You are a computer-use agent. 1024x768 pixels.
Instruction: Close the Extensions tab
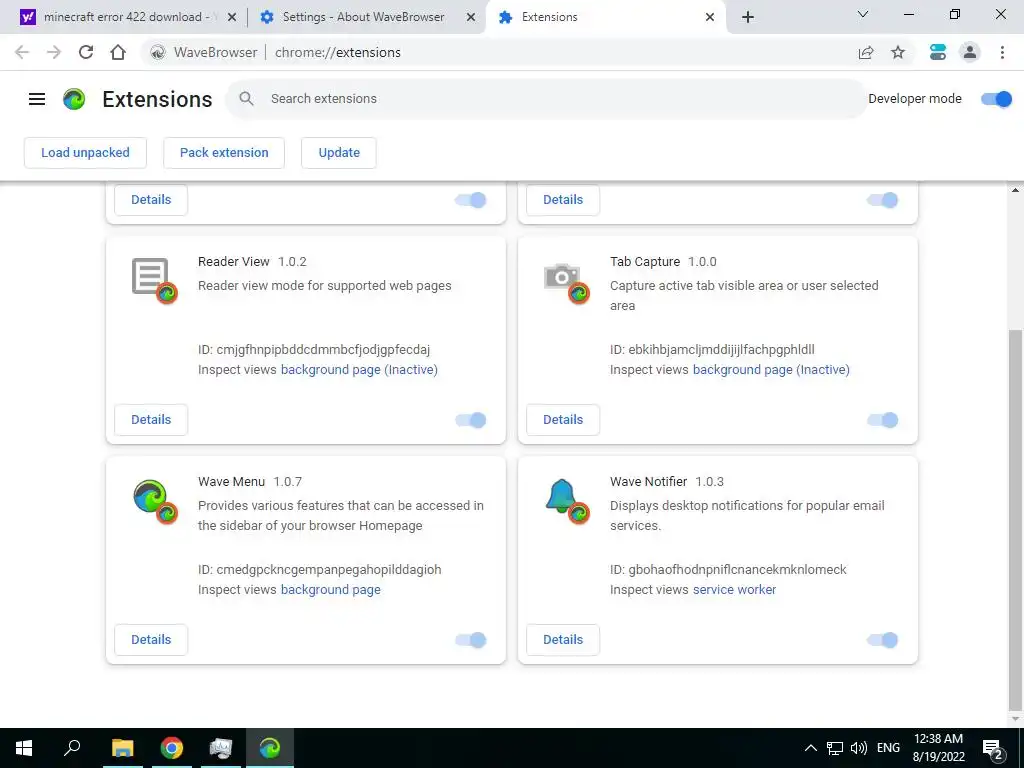click(x=710, y=18)
